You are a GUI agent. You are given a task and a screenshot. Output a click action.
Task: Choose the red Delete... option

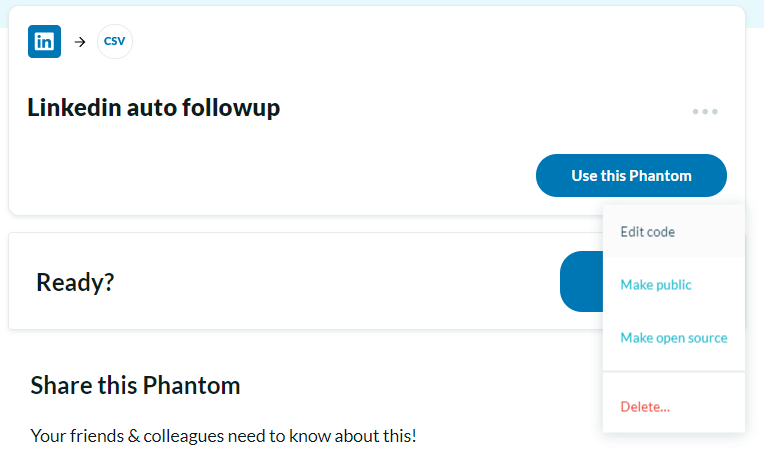pos(645,407)
